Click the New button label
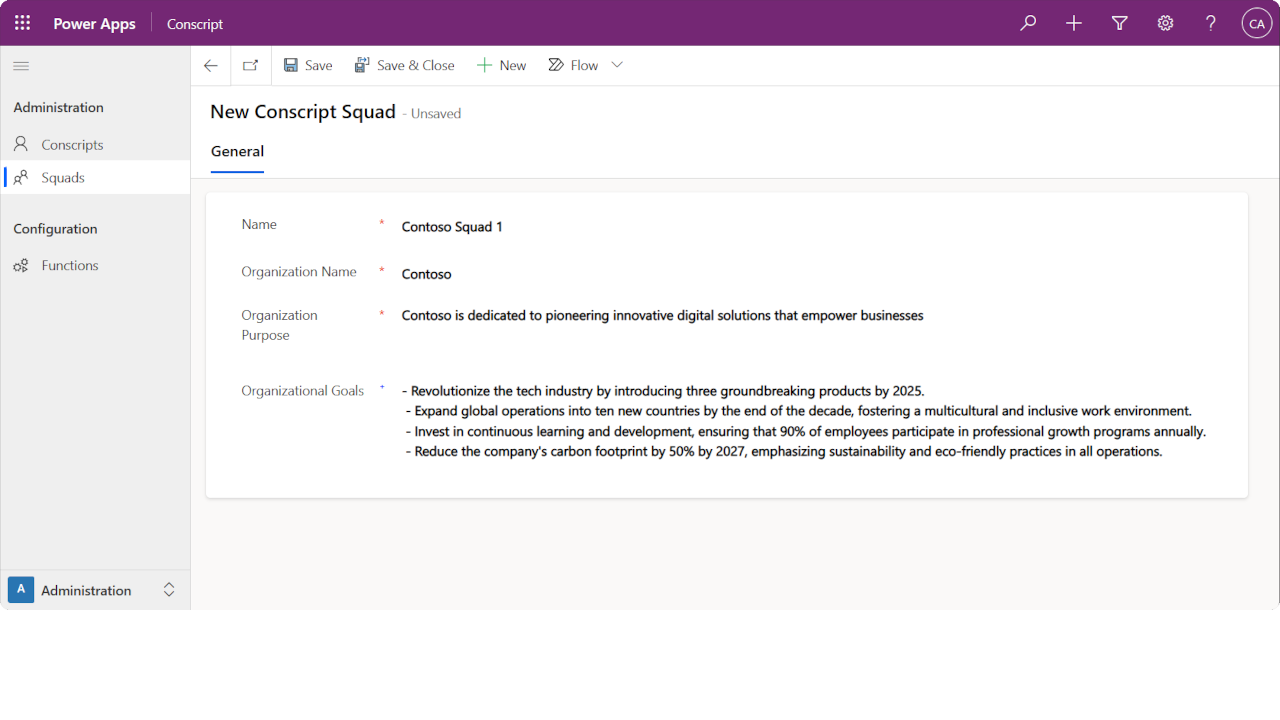Image resolution: width=1280 pixels, height=720 pixels. 513,65
